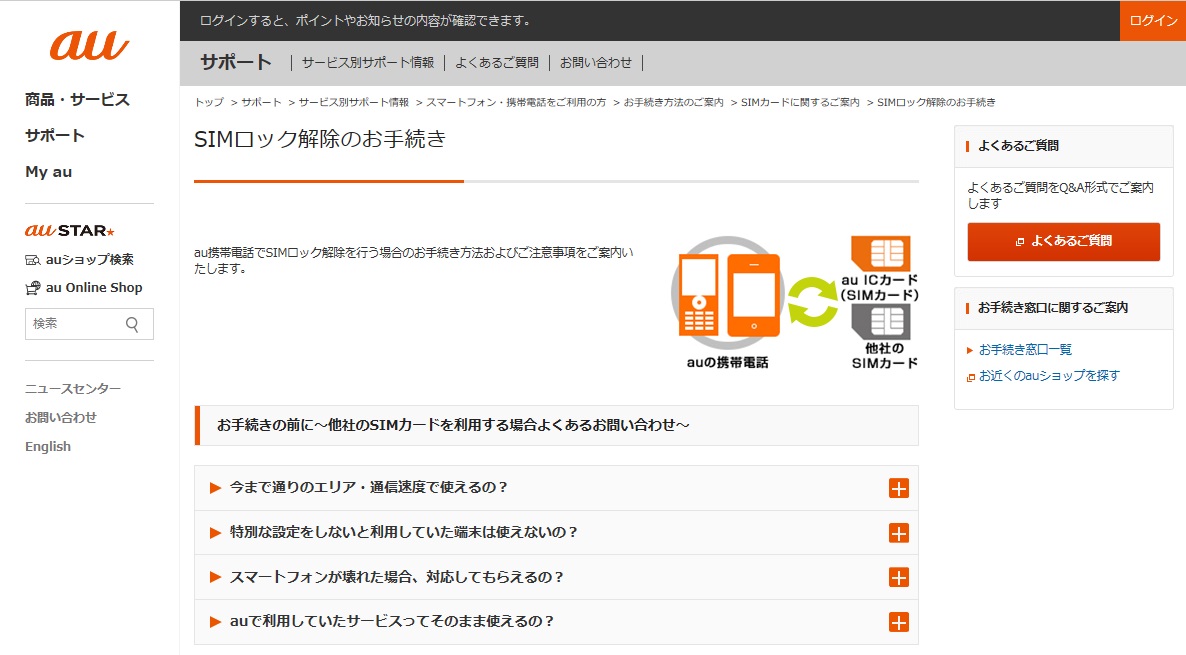Click サポート in breadcrumb
Viewport: 1186px width, 655px height.
(x=261, y=102)
